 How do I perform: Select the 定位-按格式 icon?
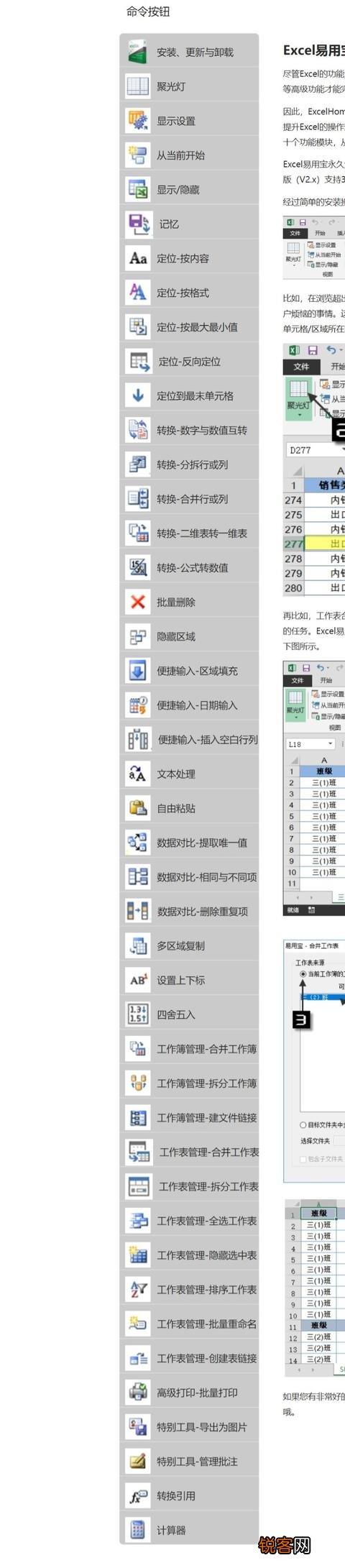pos(137,293)
